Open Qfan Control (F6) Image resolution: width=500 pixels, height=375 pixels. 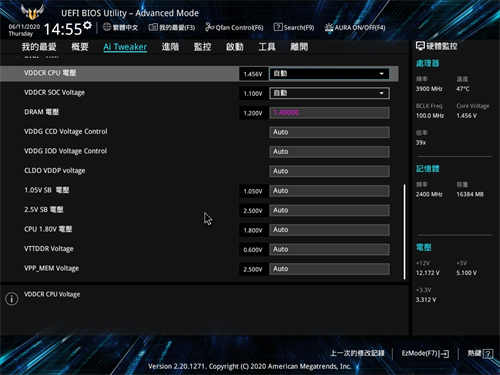234,27
